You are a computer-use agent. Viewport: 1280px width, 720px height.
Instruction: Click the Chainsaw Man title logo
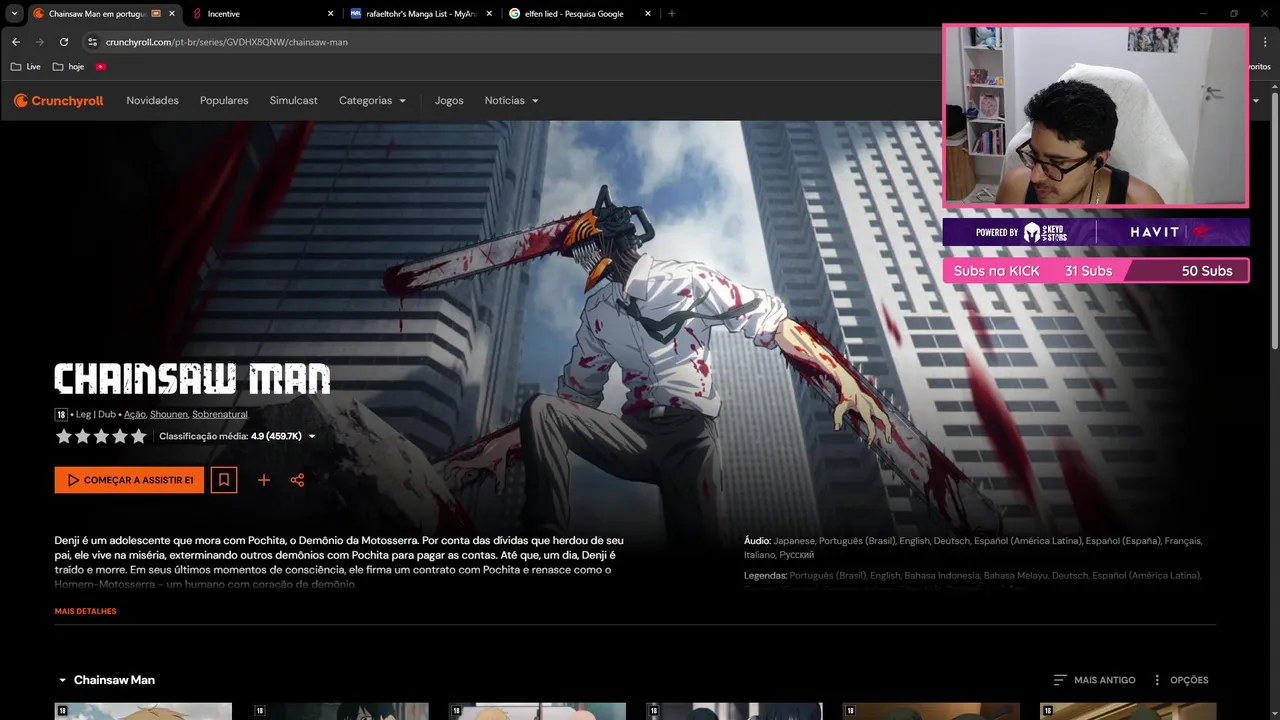click(x=192, y=379)
